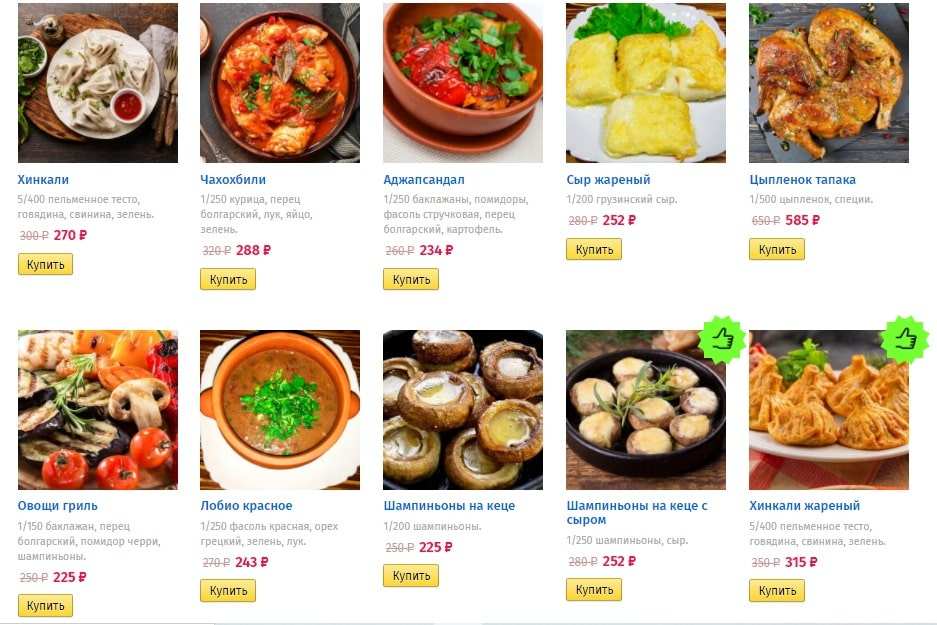Buy Цыпленок тапака
The width and height of the screenshot is (937, 625).
[777, 249]
